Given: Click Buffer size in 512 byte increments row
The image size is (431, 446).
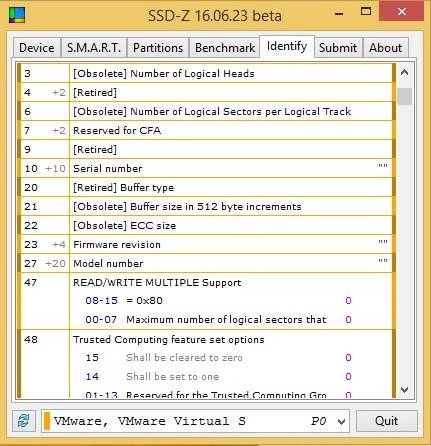Looking at the screenshot, I should 205,206.
